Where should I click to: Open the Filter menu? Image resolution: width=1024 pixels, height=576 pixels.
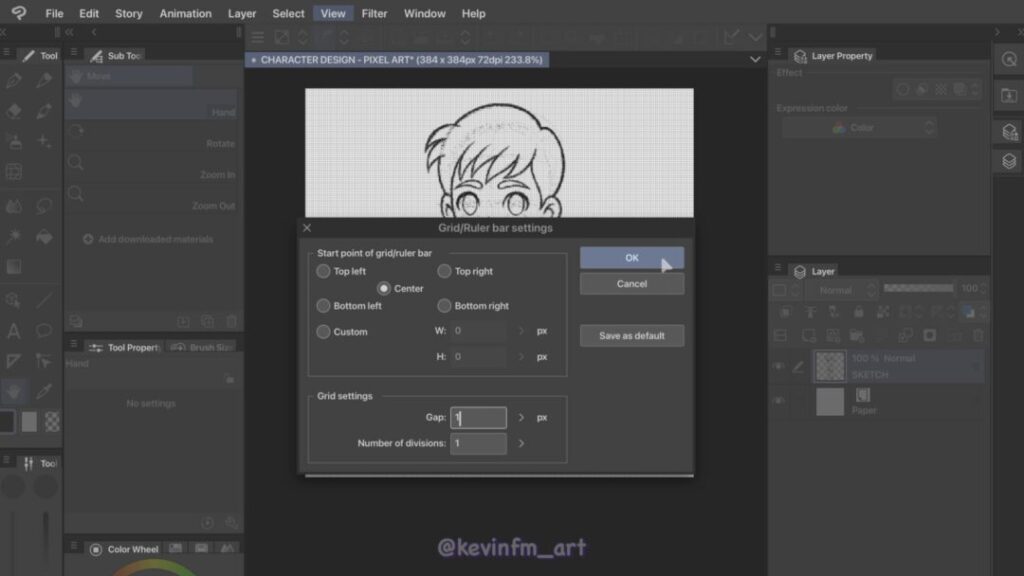tap(374, 13)
